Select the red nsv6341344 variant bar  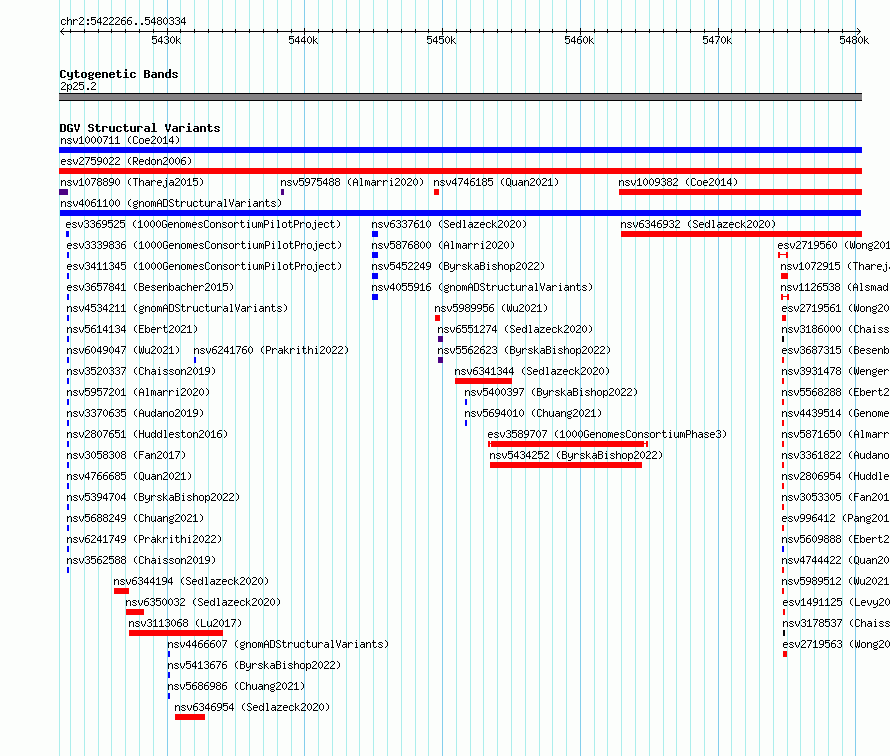tap(483, 381)
